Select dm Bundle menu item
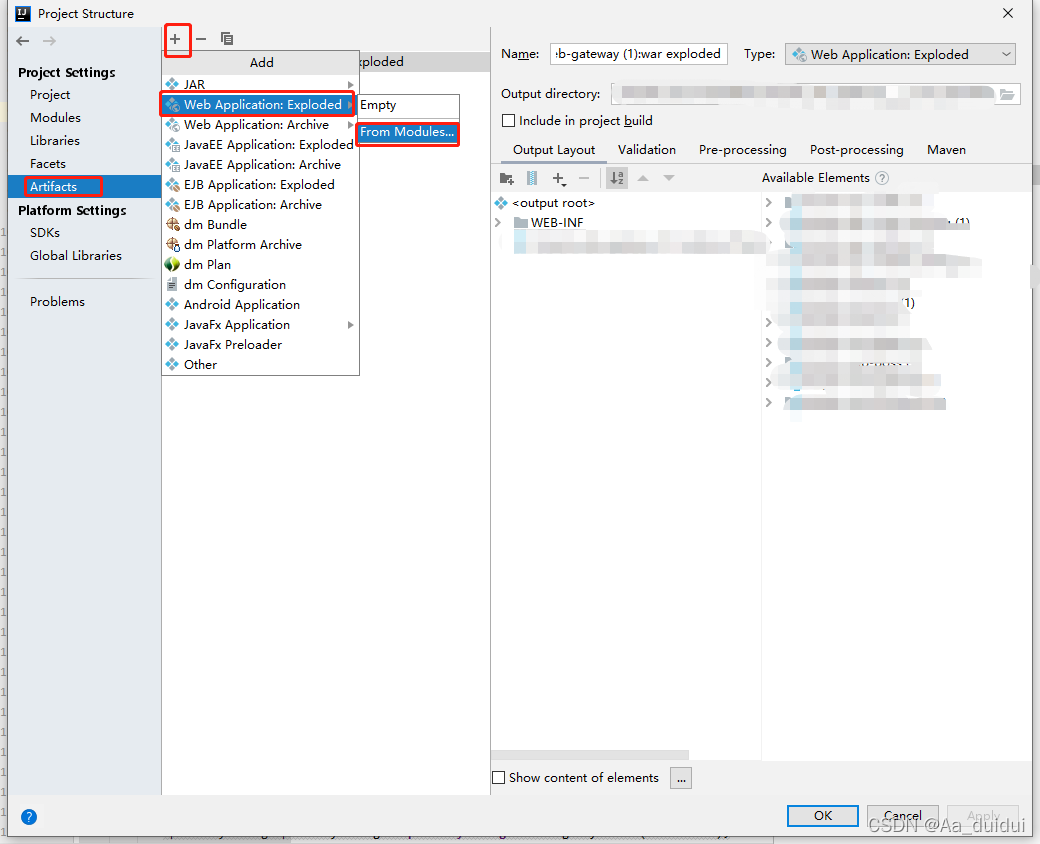 click(260, 224)
